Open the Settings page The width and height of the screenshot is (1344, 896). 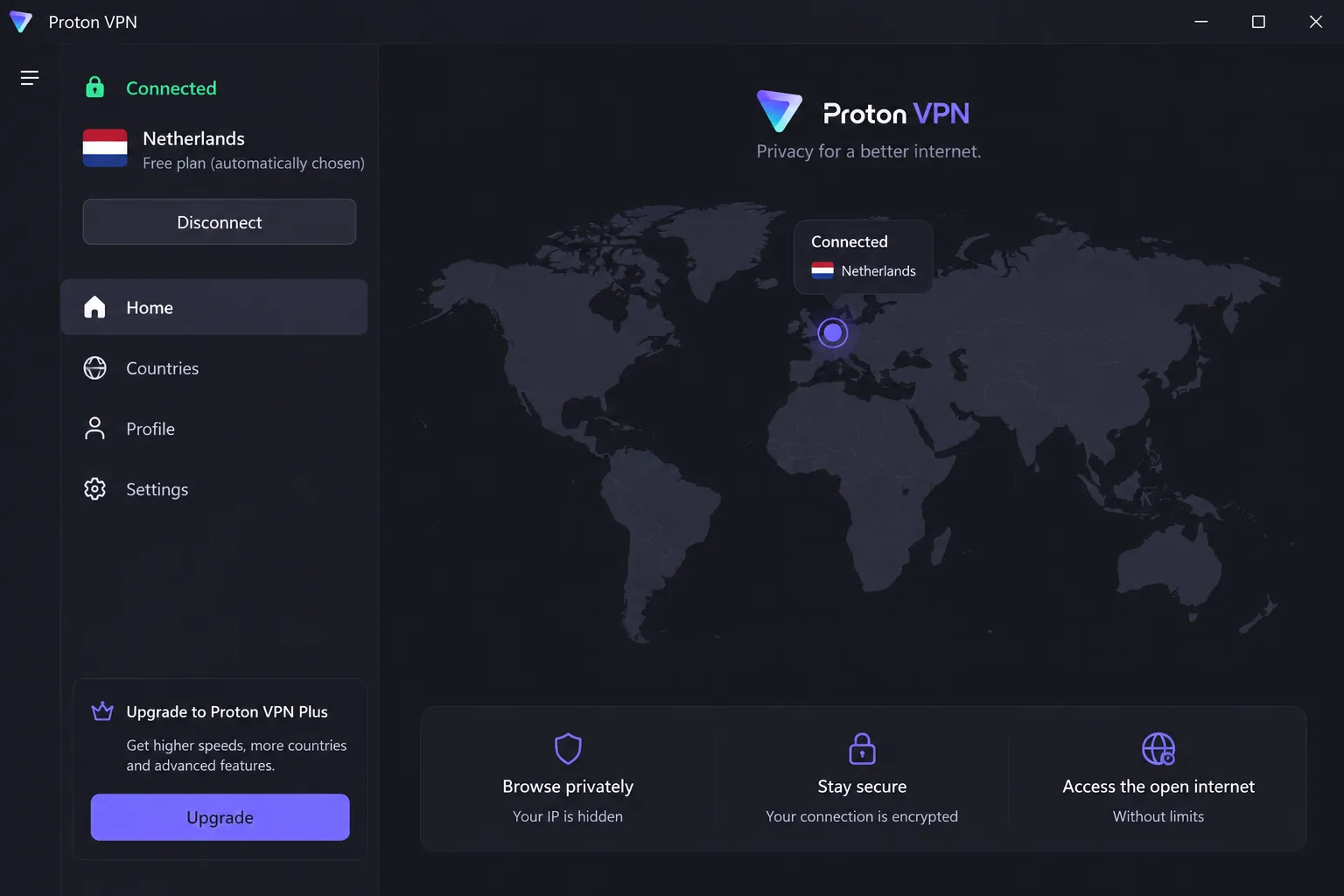pos(213,489)
